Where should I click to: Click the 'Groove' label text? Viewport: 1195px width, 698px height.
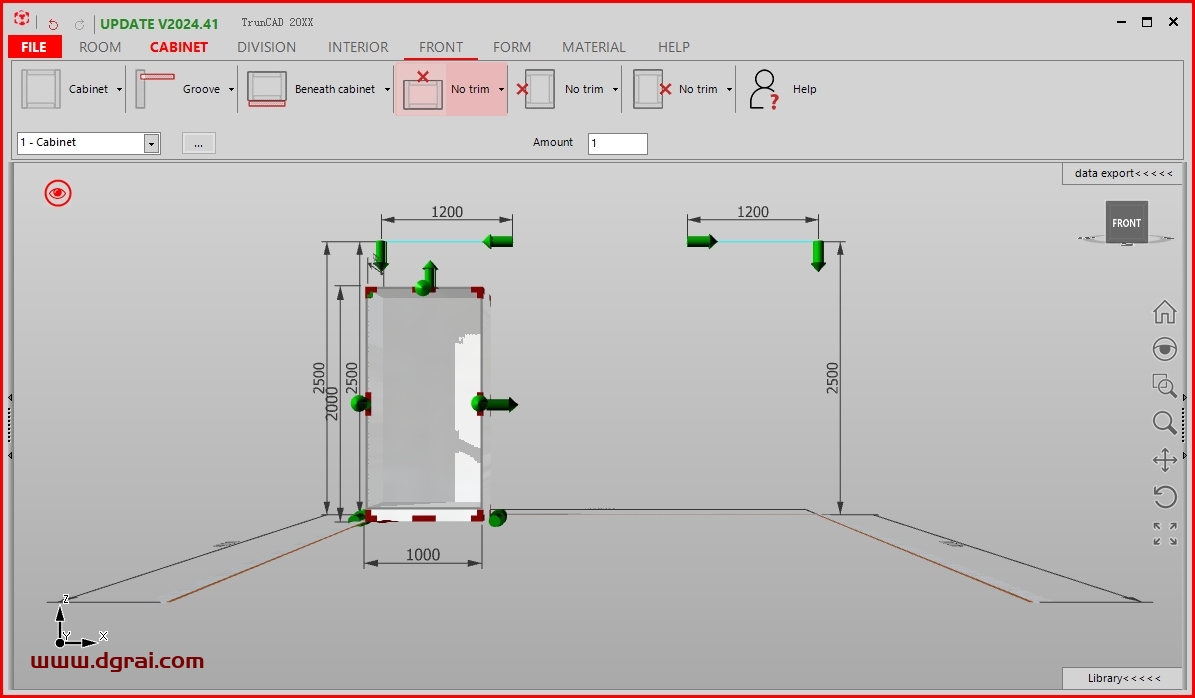[201, 89]
